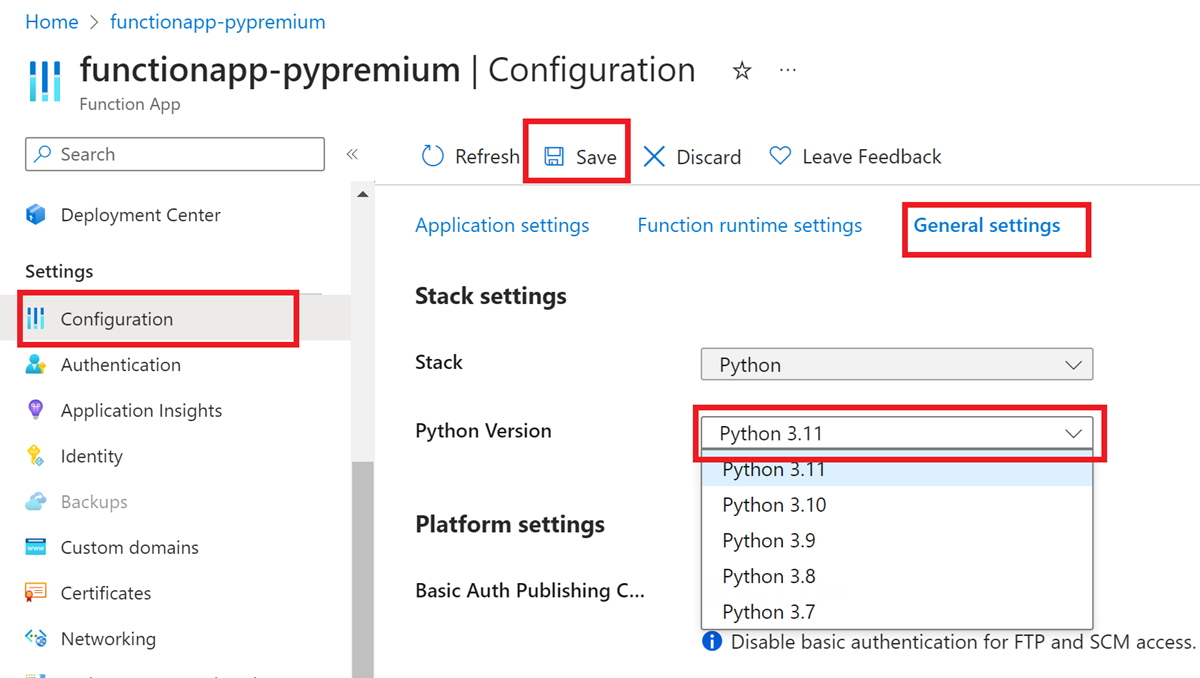Click the Deployment Center cube icon
Viewport: 1200px width, 678px height.
36,215
